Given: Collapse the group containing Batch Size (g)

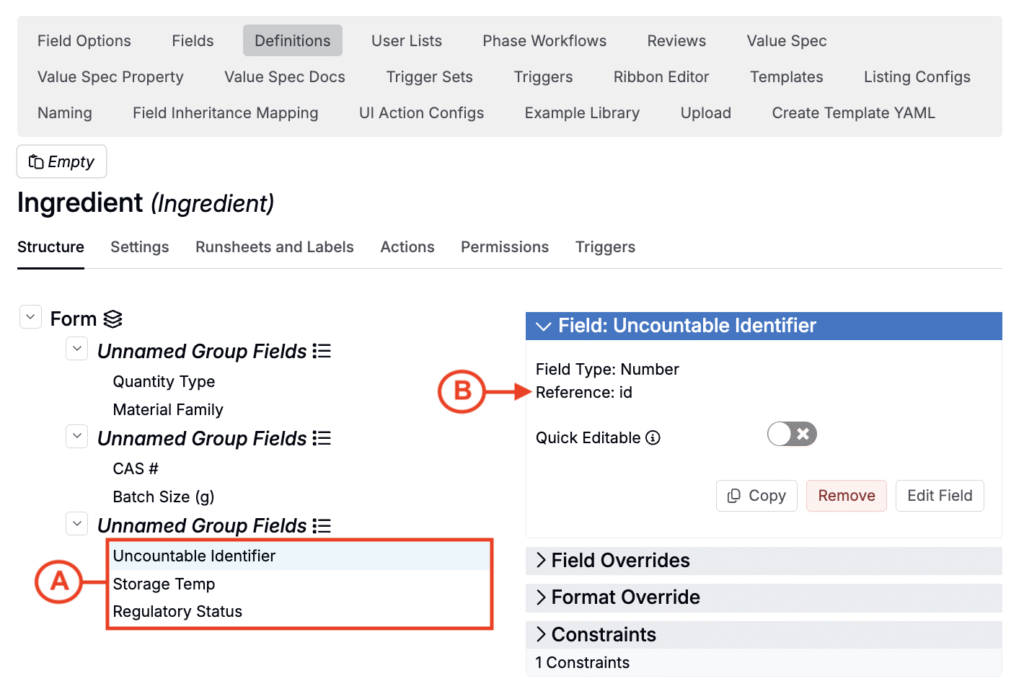Looking at the screenshot, I should pyautogui.click(x=76, y=437).
